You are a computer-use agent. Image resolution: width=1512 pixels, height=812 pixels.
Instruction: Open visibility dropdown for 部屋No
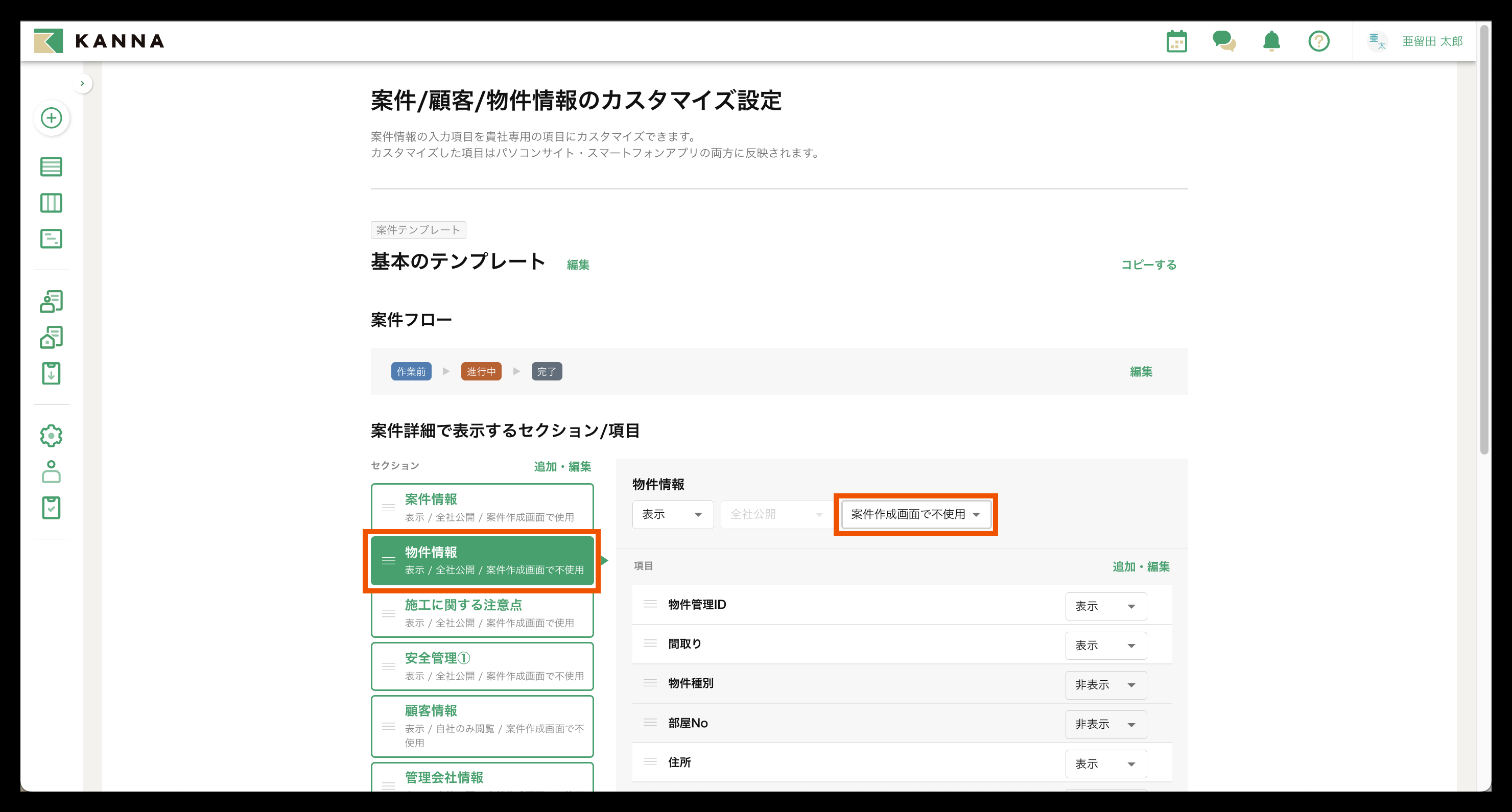[1105, 724]
